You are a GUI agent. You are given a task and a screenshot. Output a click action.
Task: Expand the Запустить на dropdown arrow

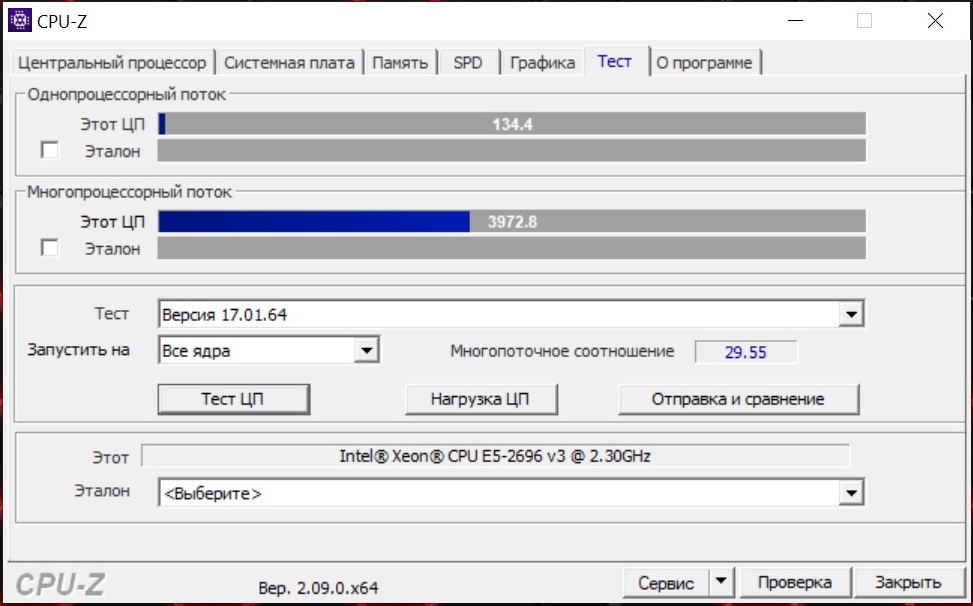coord(366,350)
